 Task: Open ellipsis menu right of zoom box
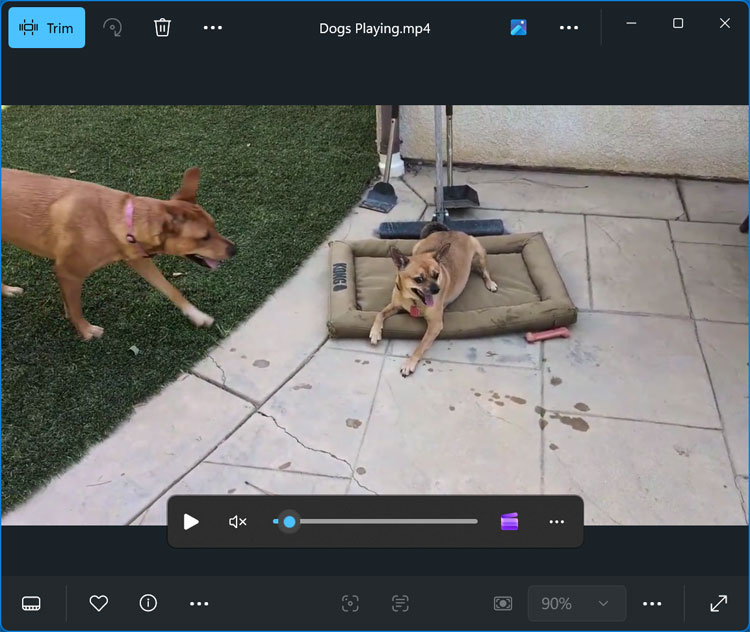click(652, 603)
